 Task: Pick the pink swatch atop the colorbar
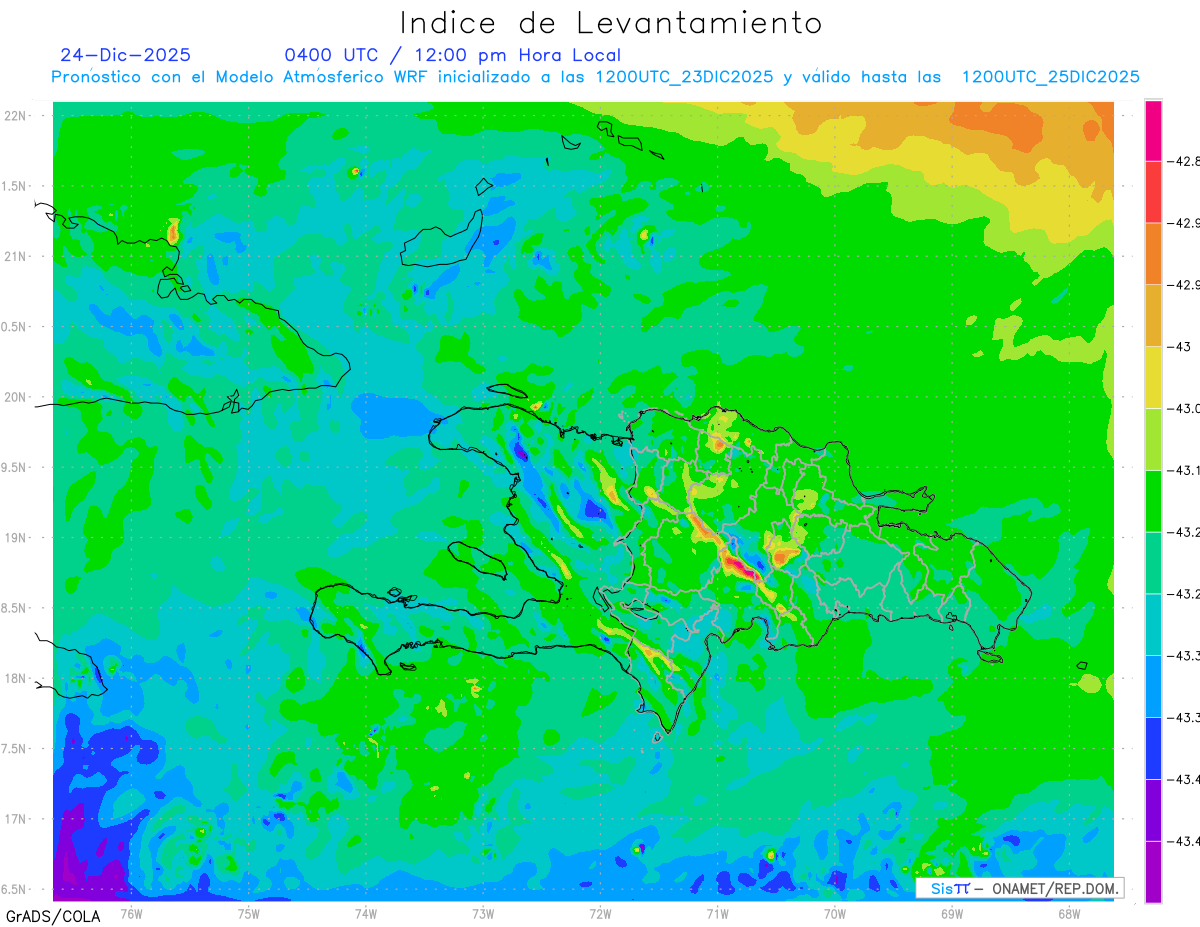(1153, 130)
